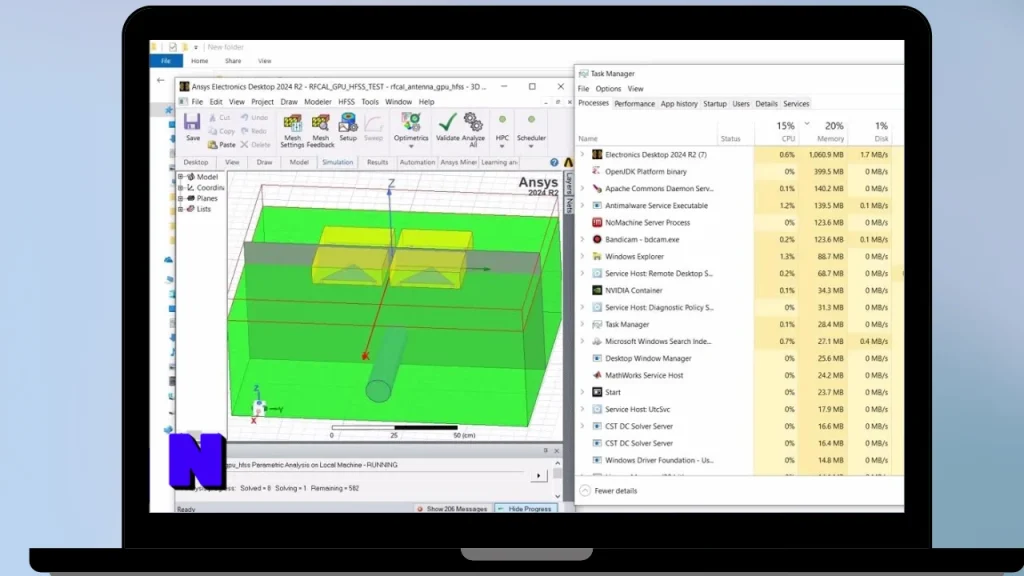This screenshot has height=576, width=1024.
Task: Open Modeler menu in Ansys
Action: [x=317, y=102]
